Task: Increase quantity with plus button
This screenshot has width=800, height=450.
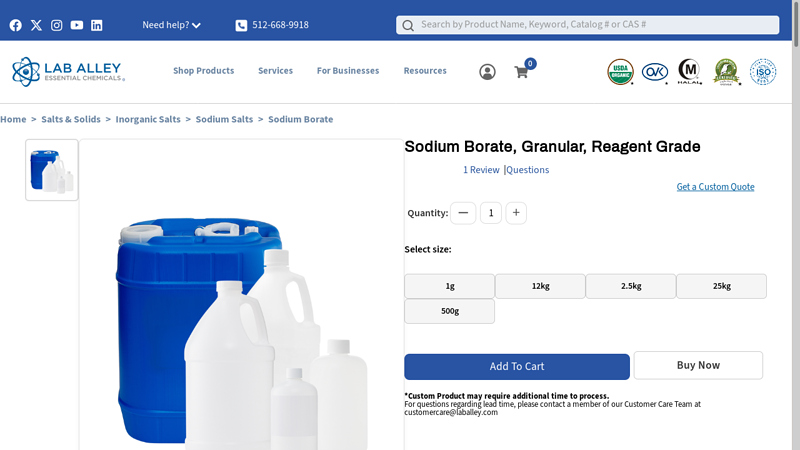Action: (x=516, y=213)
